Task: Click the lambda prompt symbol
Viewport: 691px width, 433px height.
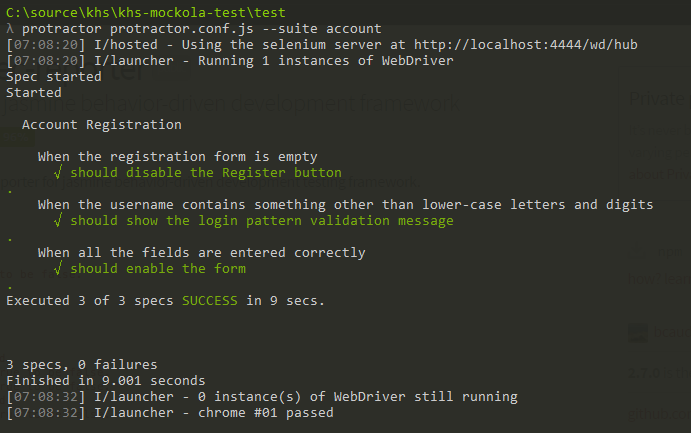Action: tap(10, 29)
